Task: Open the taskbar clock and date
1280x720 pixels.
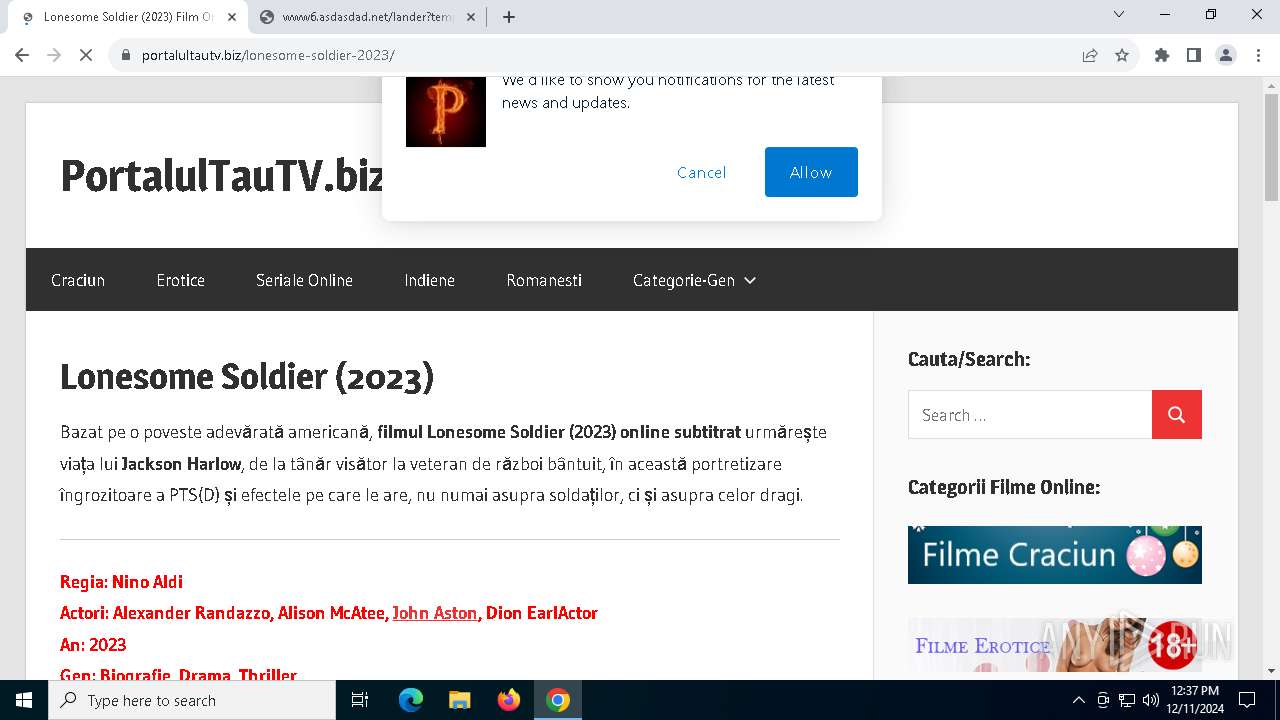Action: [x=1195, y=700]
